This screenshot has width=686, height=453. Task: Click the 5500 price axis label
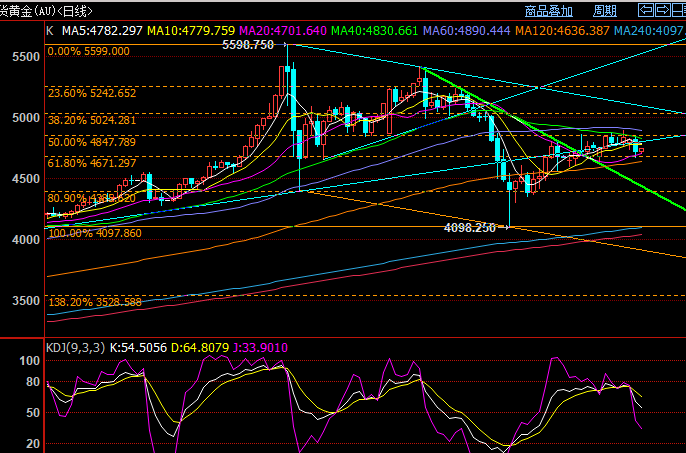(x=26, y=56)
